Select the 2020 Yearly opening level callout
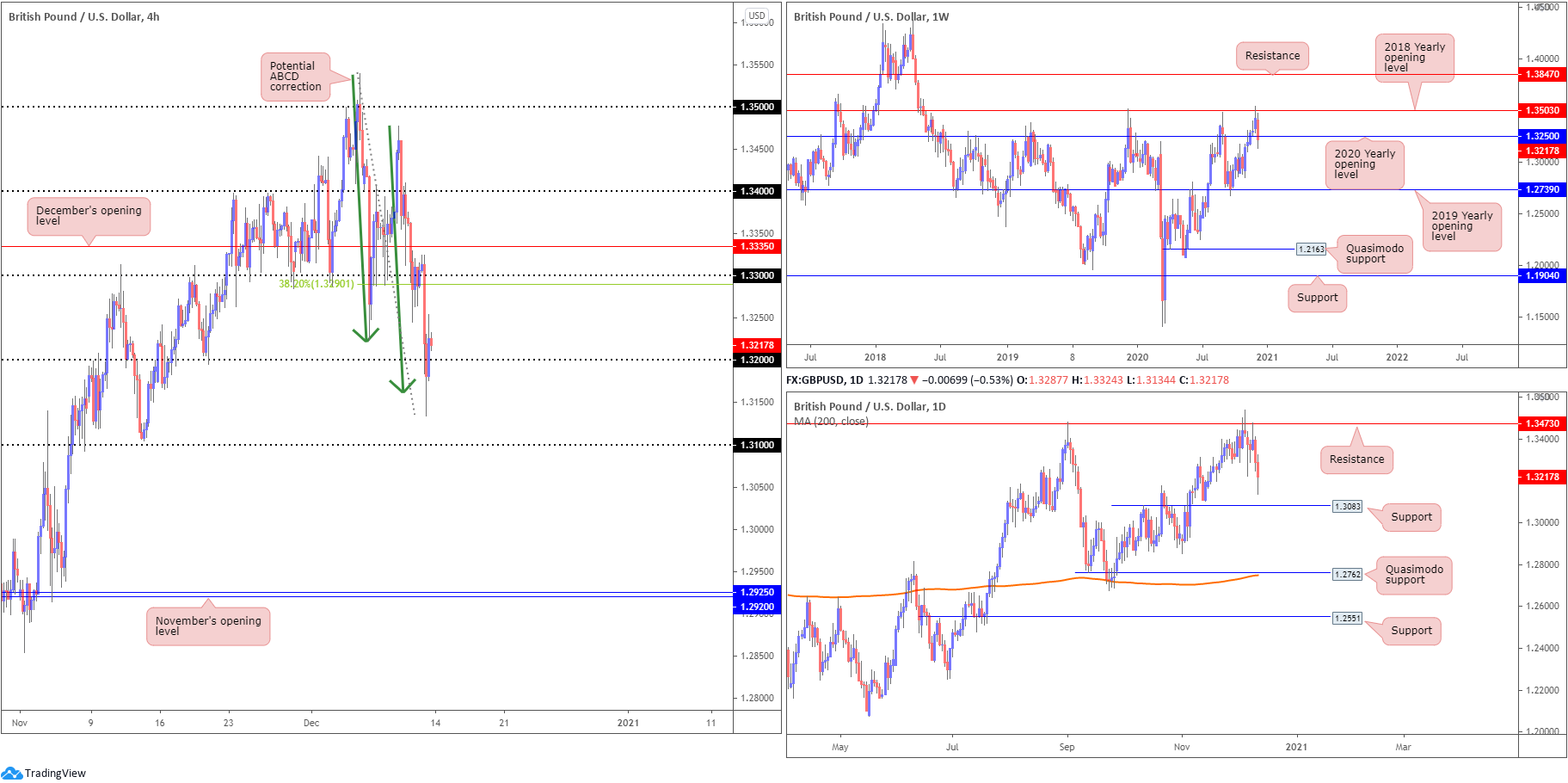Viewport: 1568px width, 783px height. click(1364, 164)
